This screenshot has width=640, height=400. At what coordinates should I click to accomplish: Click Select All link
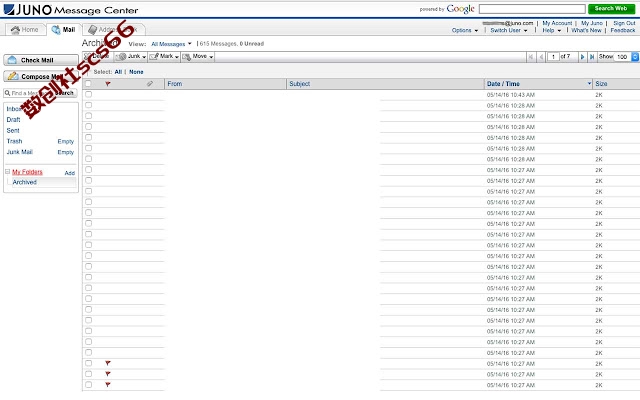pos(118,72)
